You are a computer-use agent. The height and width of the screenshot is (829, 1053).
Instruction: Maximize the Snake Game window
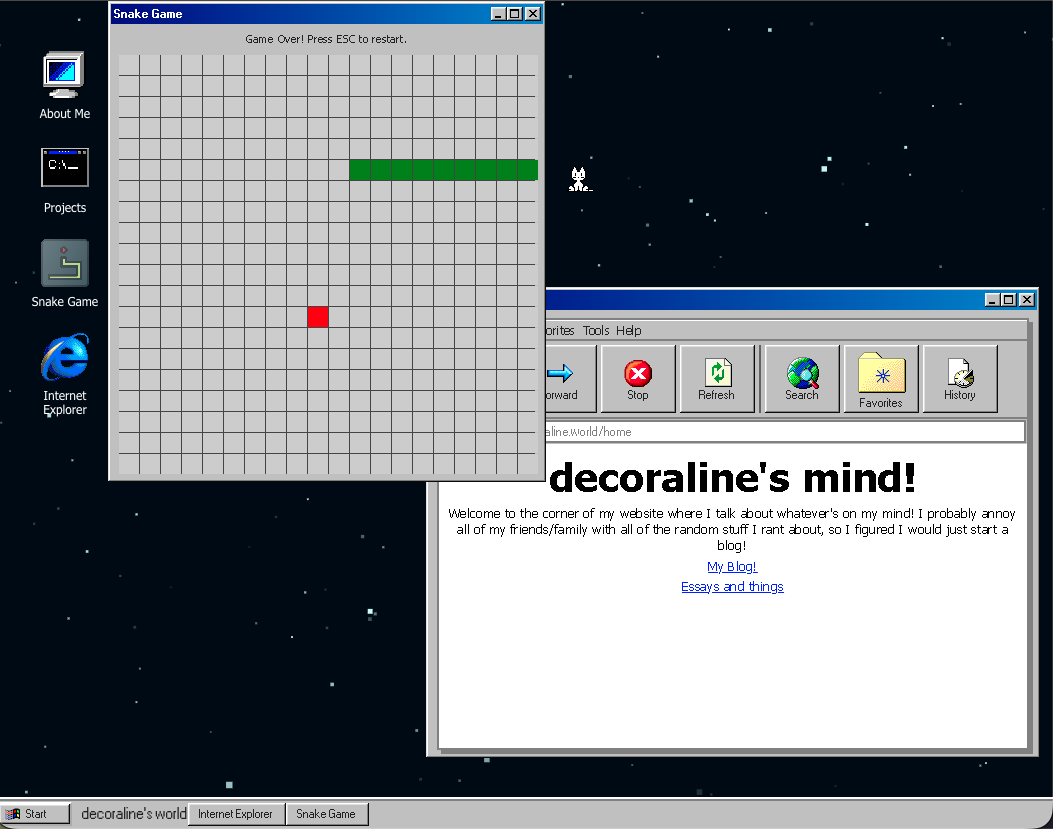pyautogui.click(x=515, y=14)
